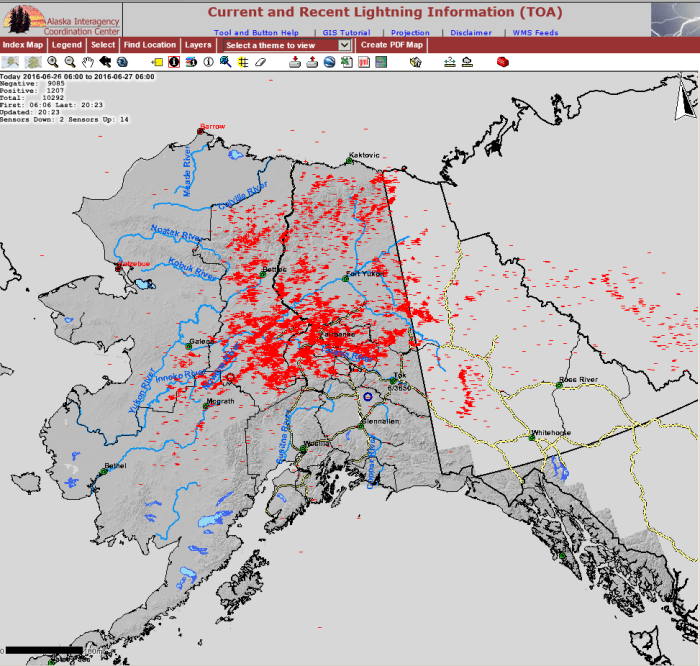The image size is (700, 666).
Task: Click the identify-all-layers stacked info icon
Action: tap(191, 62)
